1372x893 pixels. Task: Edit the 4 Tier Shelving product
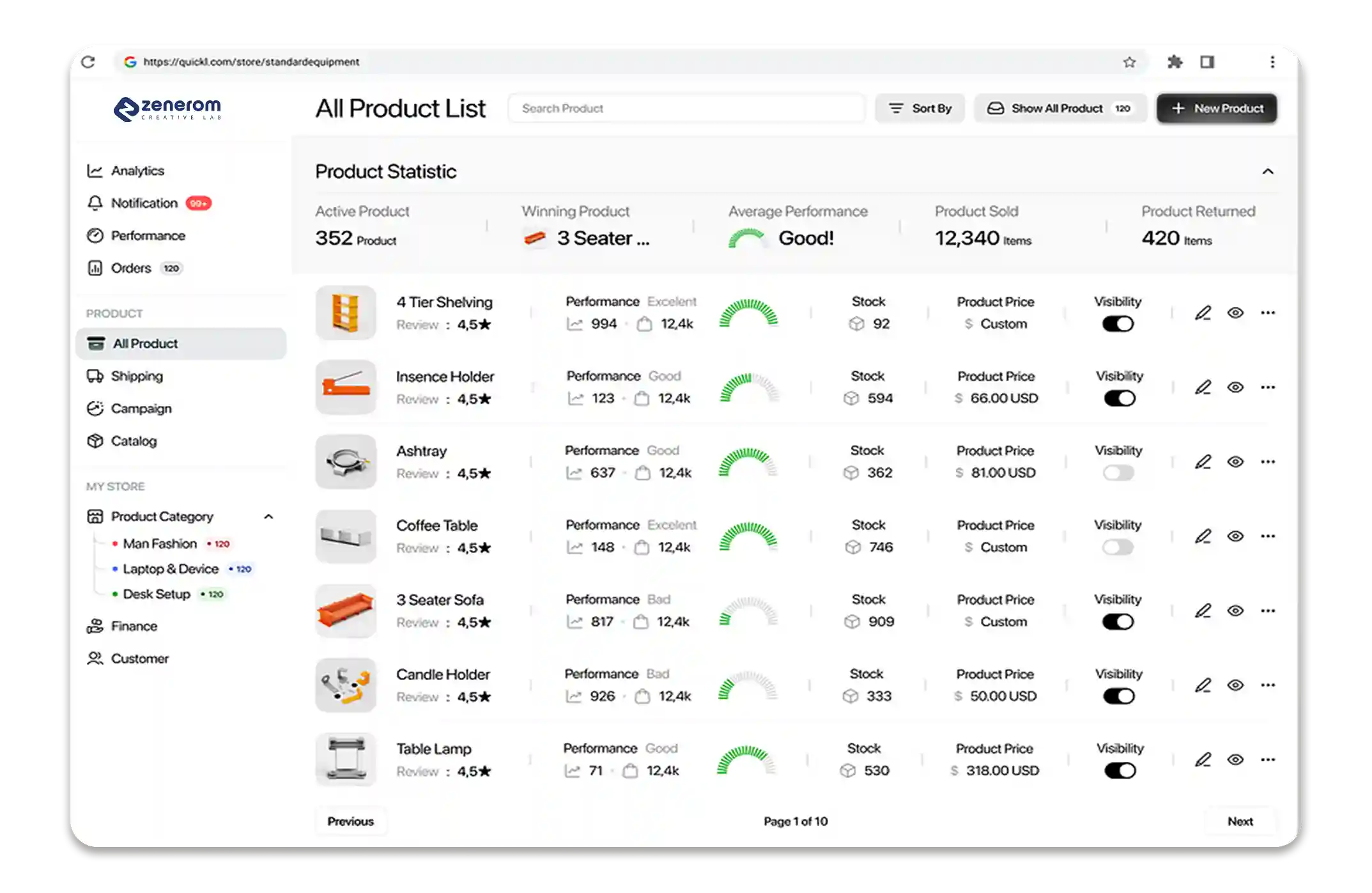[1203, 313]
